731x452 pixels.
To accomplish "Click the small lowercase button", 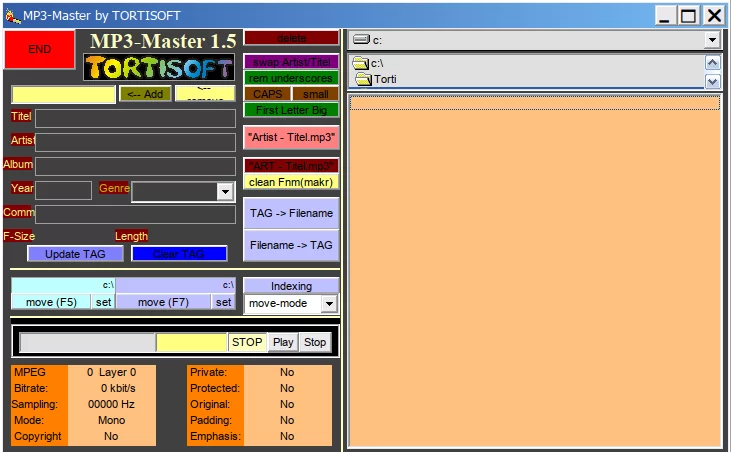I will pyautogui.click(x=316, y=94).
